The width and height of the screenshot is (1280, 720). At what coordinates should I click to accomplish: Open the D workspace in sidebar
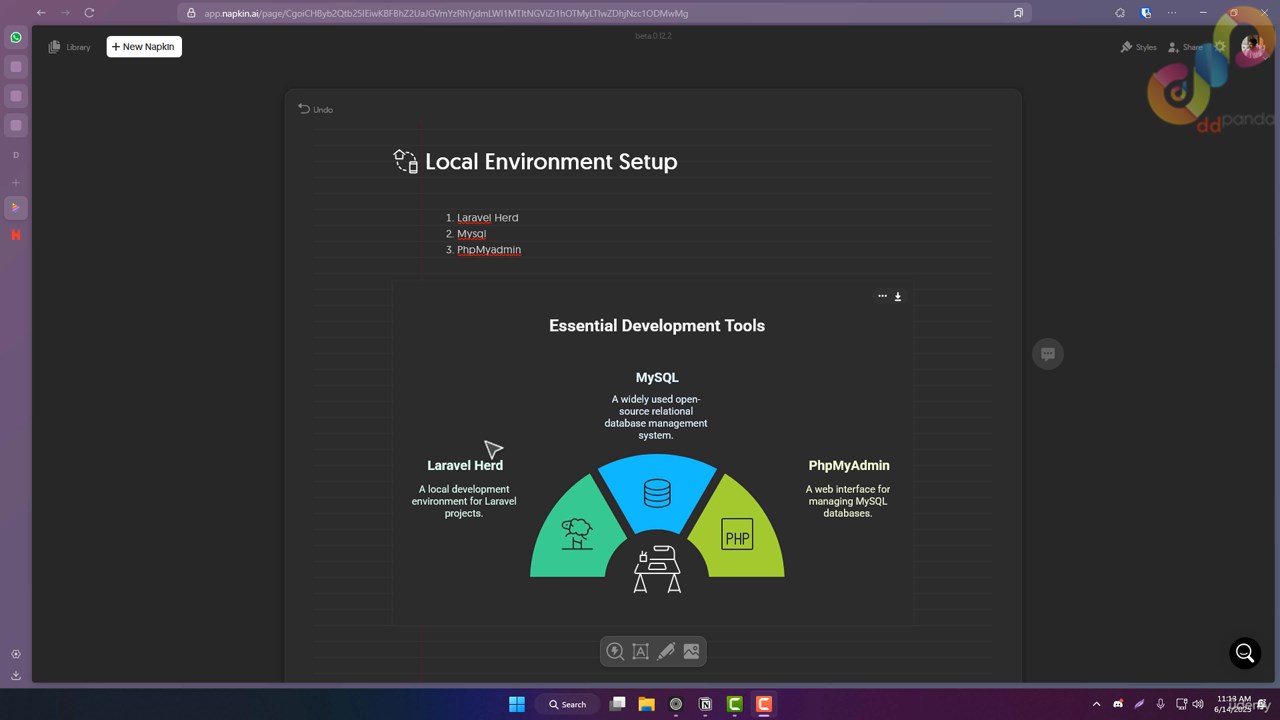(16, 155)
